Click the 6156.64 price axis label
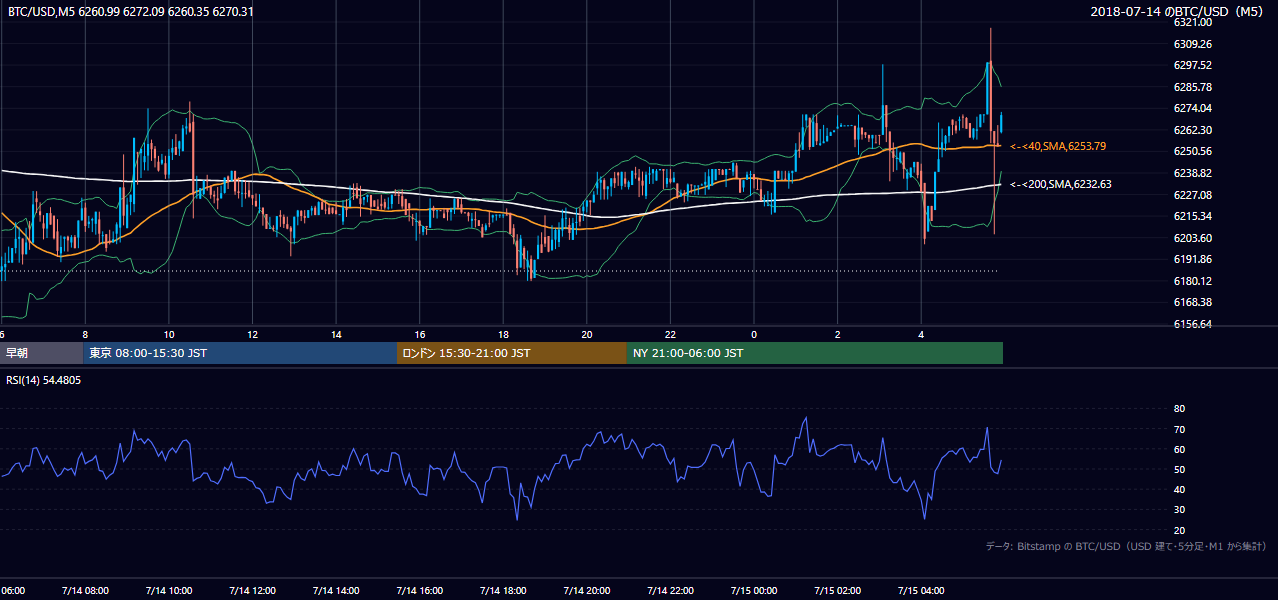The width and height of the screenshot is (1278, 600). pos(1192,324)
